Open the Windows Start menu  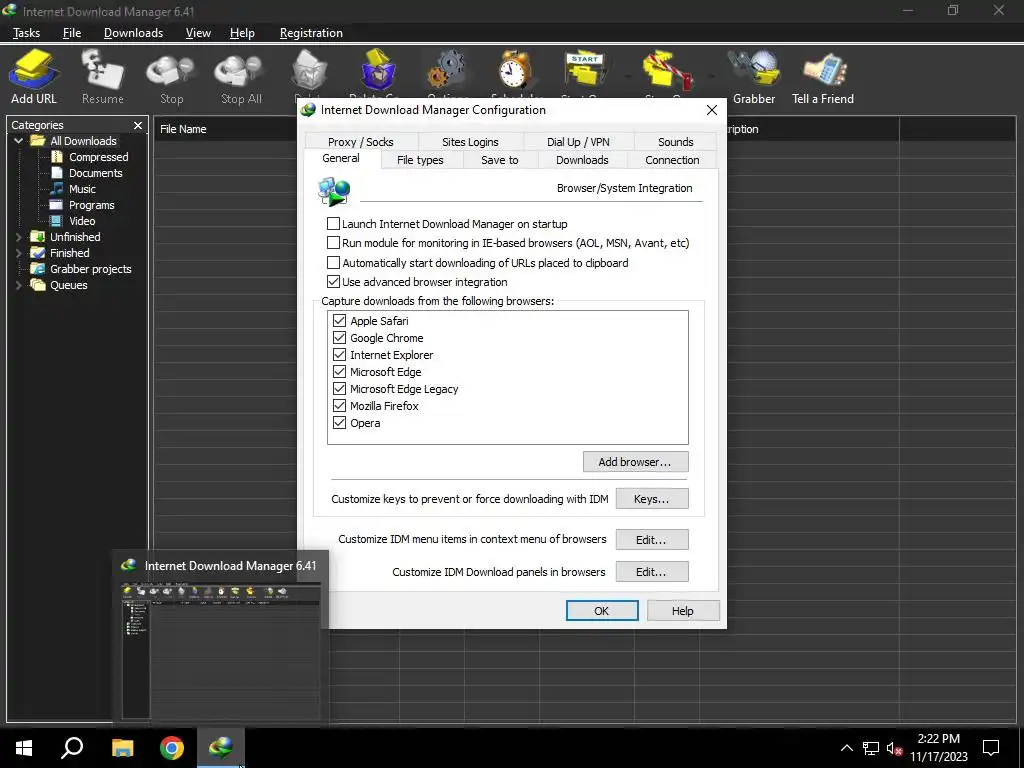[24, 748]
